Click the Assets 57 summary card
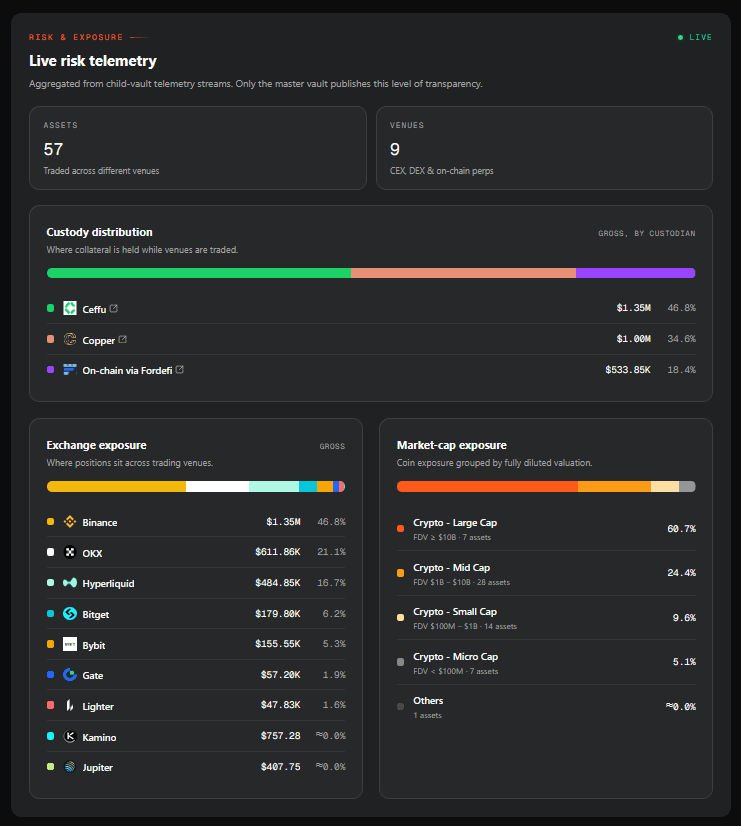Image resolution: width=741 pixels, height=826 pixels. click(197, 148)
